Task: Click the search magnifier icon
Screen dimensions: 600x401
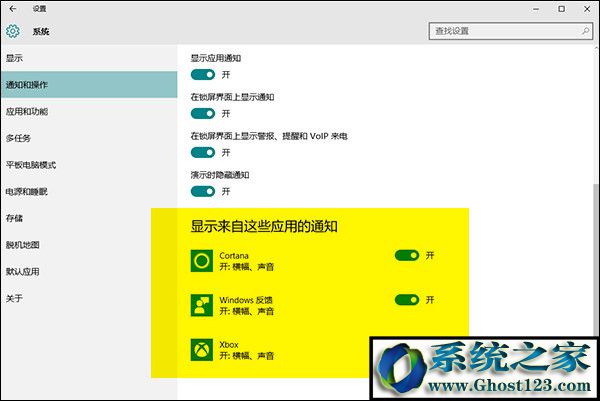Action: pyautogui.click(x=585, y=31)
